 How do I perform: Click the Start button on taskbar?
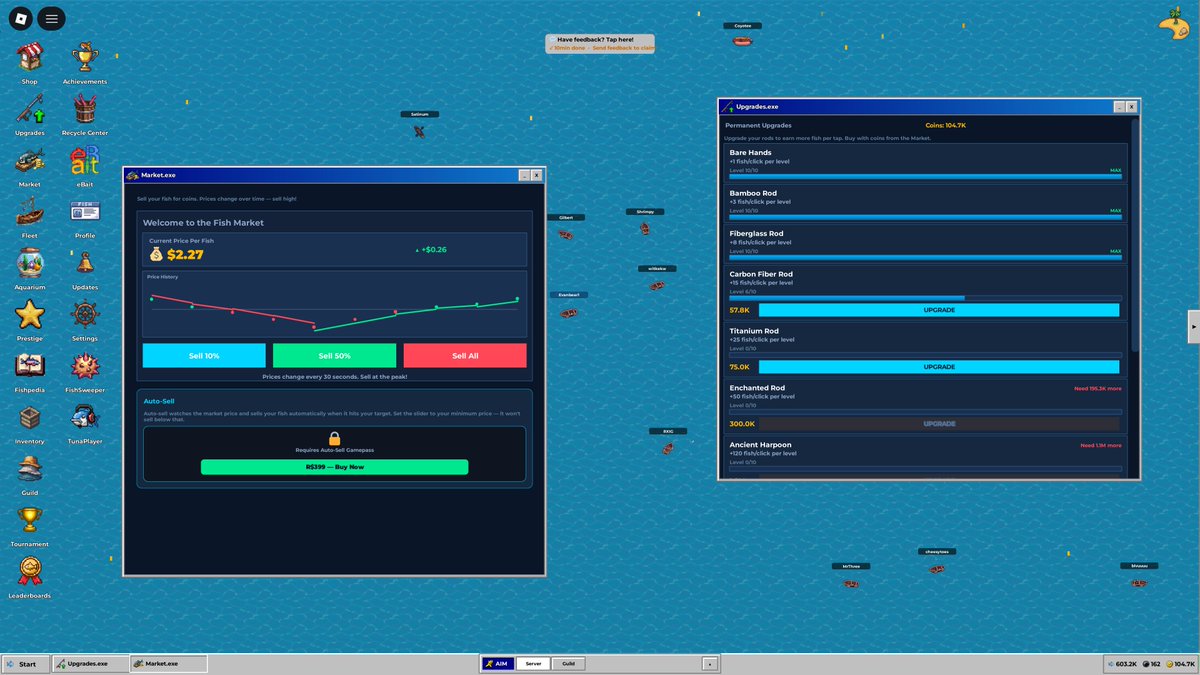tap(26, 664)
